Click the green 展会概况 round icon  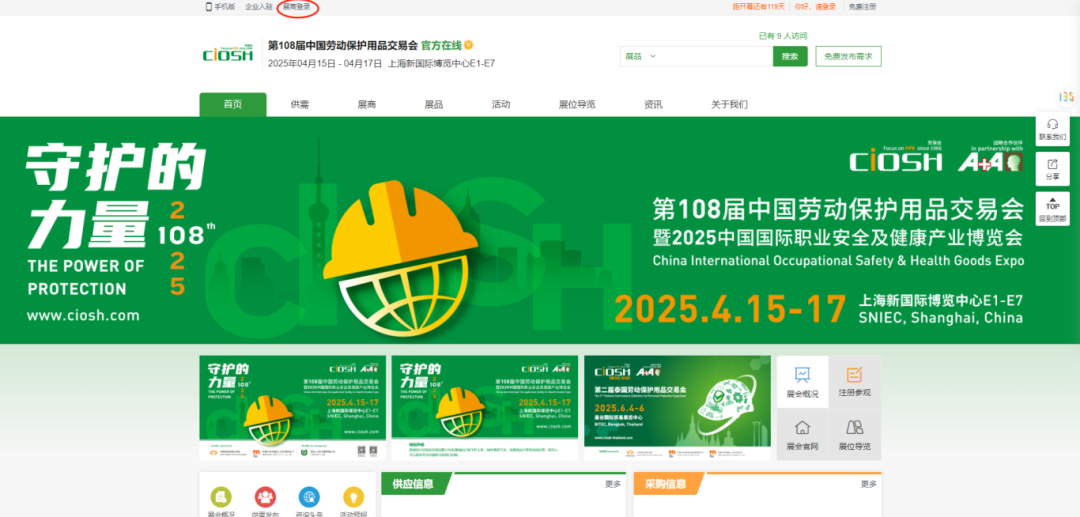[x=221, y=497]
